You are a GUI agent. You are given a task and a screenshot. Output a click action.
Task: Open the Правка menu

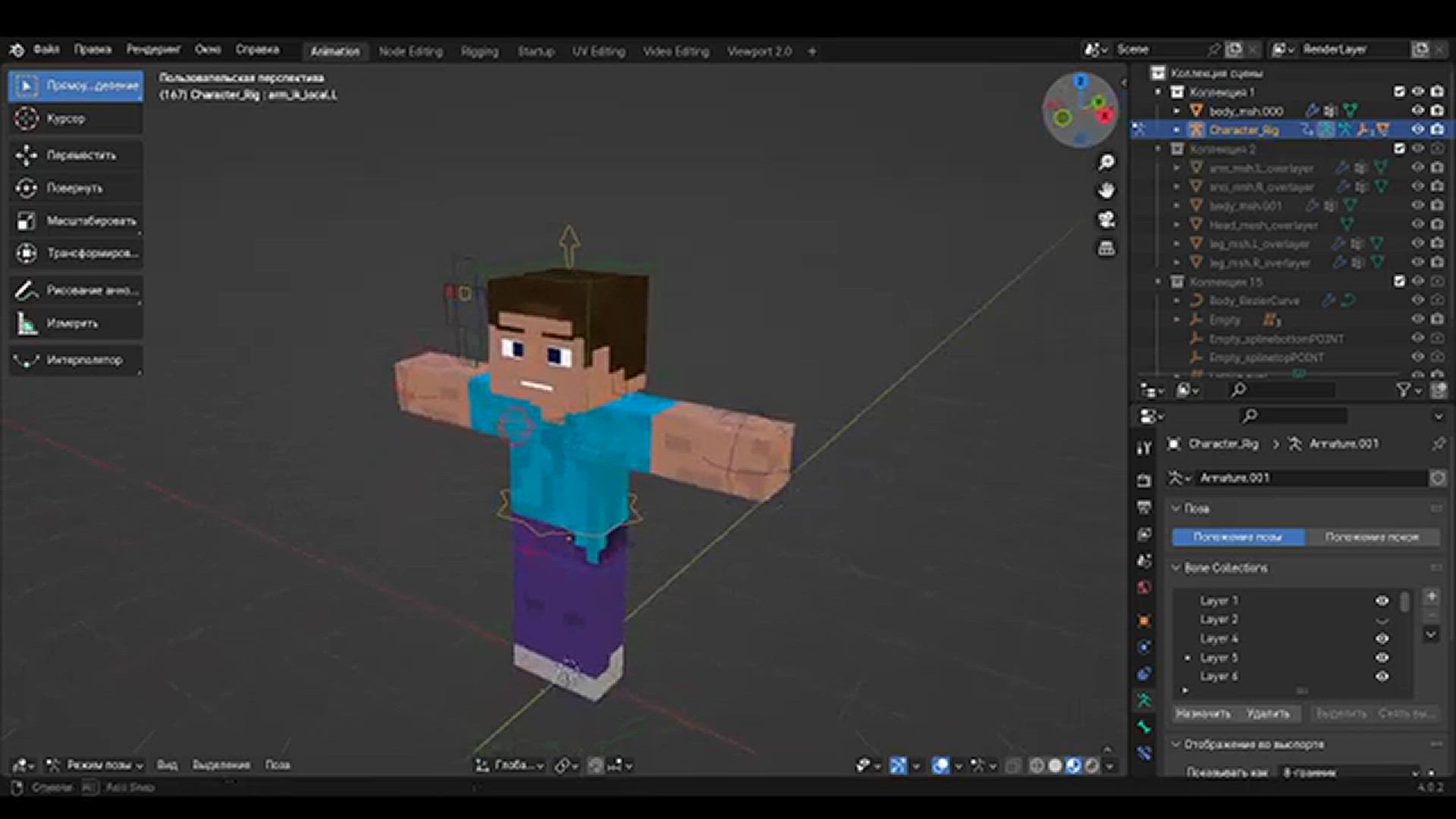tap(93, 49)
